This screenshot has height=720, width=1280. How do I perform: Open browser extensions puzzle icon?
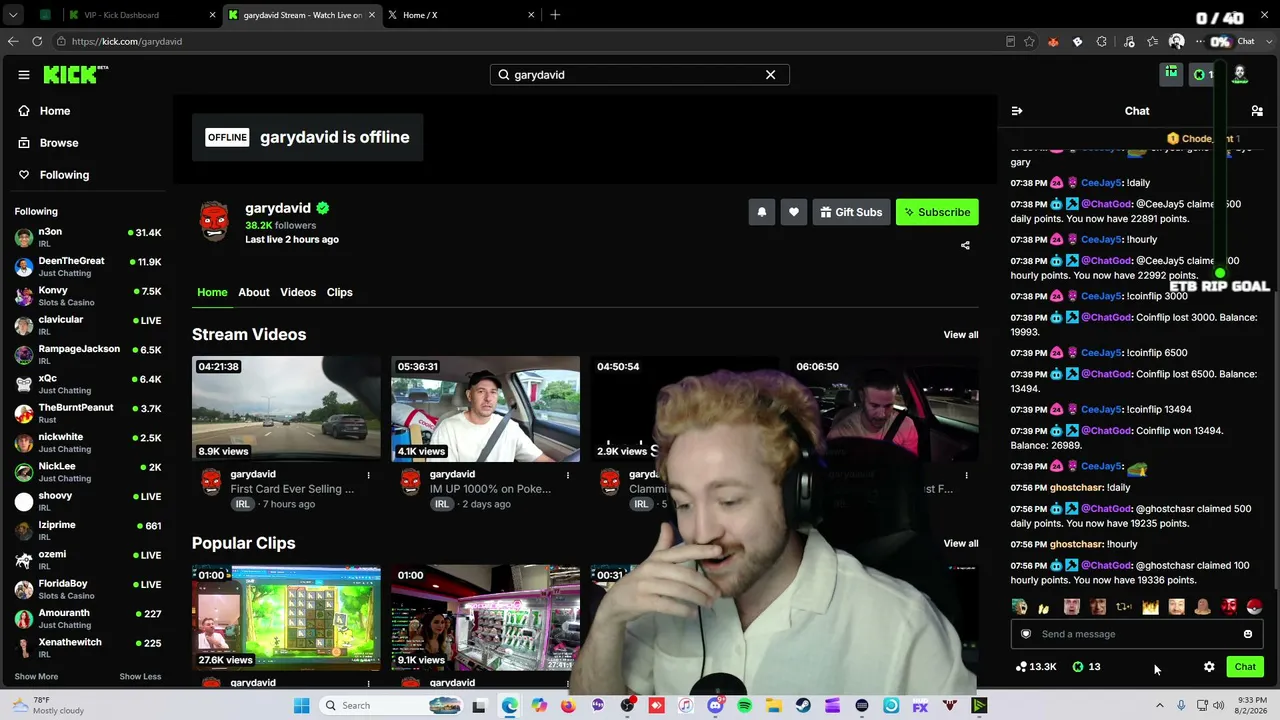click(x=1102, y=41)
